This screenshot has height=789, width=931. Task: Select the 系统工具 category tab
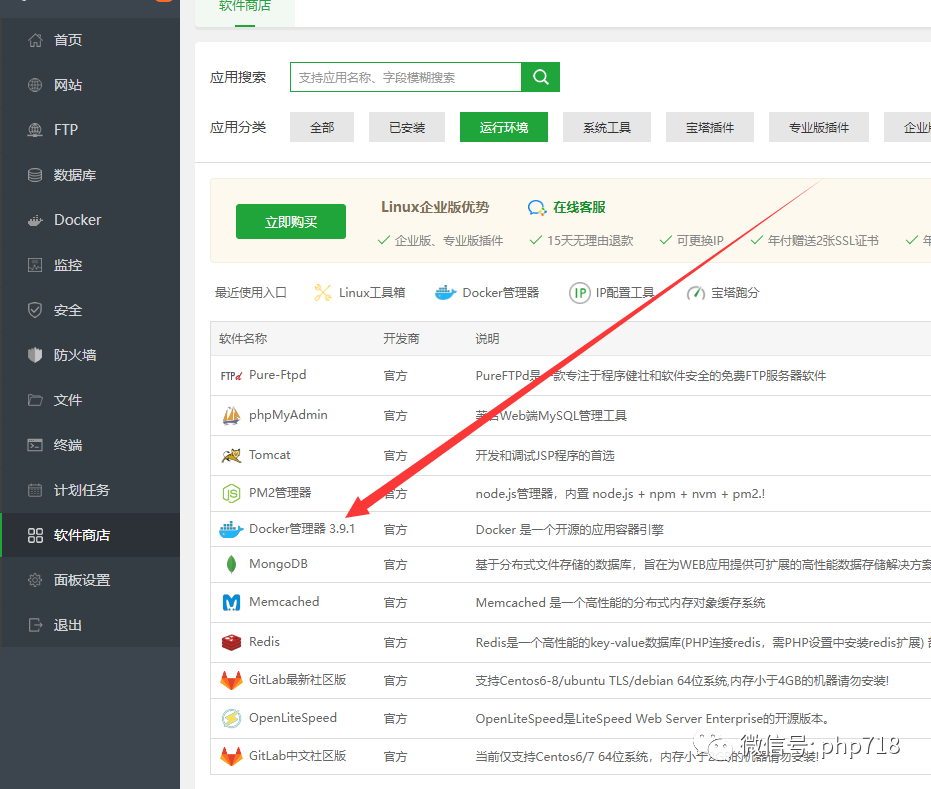pyautogui.click(x=607, y=127)
